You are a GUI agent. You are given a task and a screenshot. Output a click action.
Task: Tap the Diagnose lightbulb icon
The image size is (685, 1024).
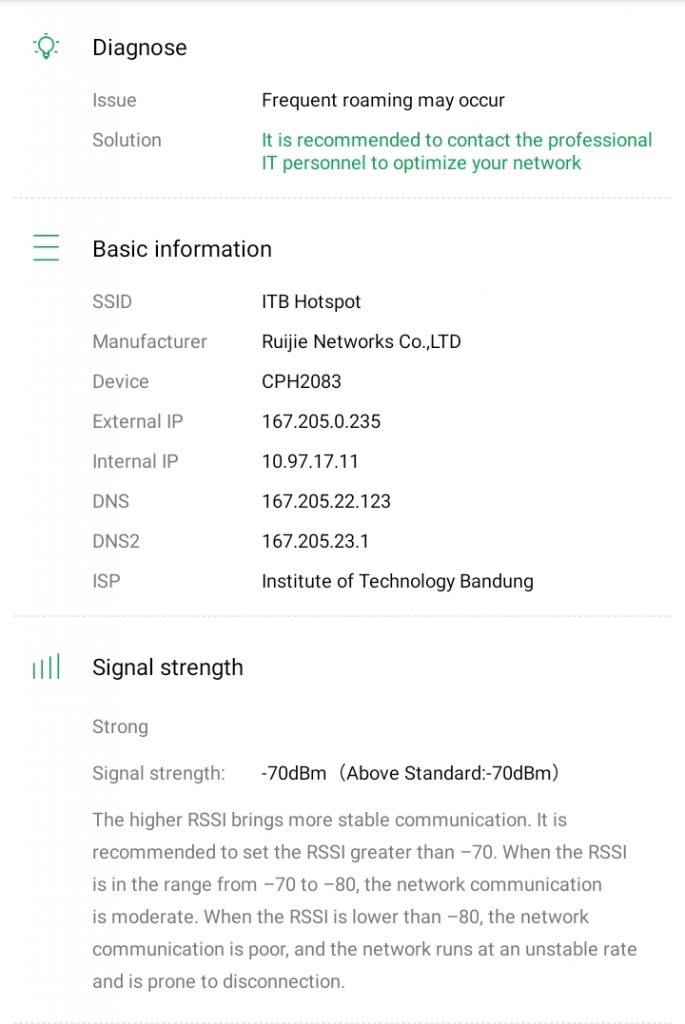tap(46, 46)
